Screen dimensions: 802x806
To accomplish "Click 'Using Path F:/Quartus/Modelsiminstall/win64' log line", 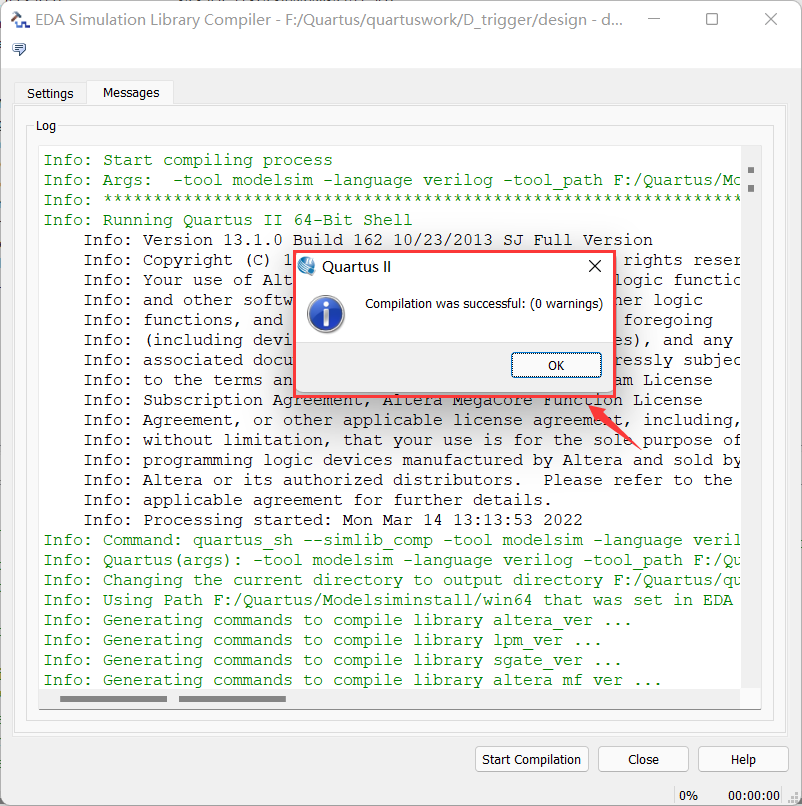I will pyautogui.click(x=388, y=600).
